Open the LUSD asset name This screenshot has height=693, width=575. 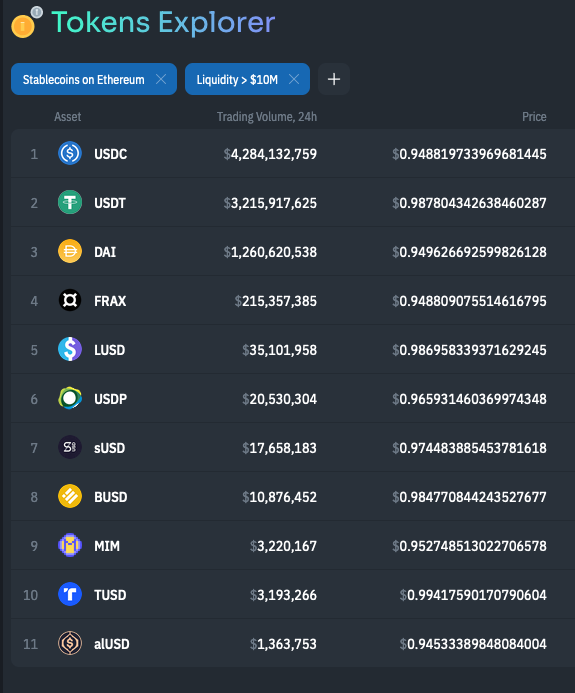(110, 350)
